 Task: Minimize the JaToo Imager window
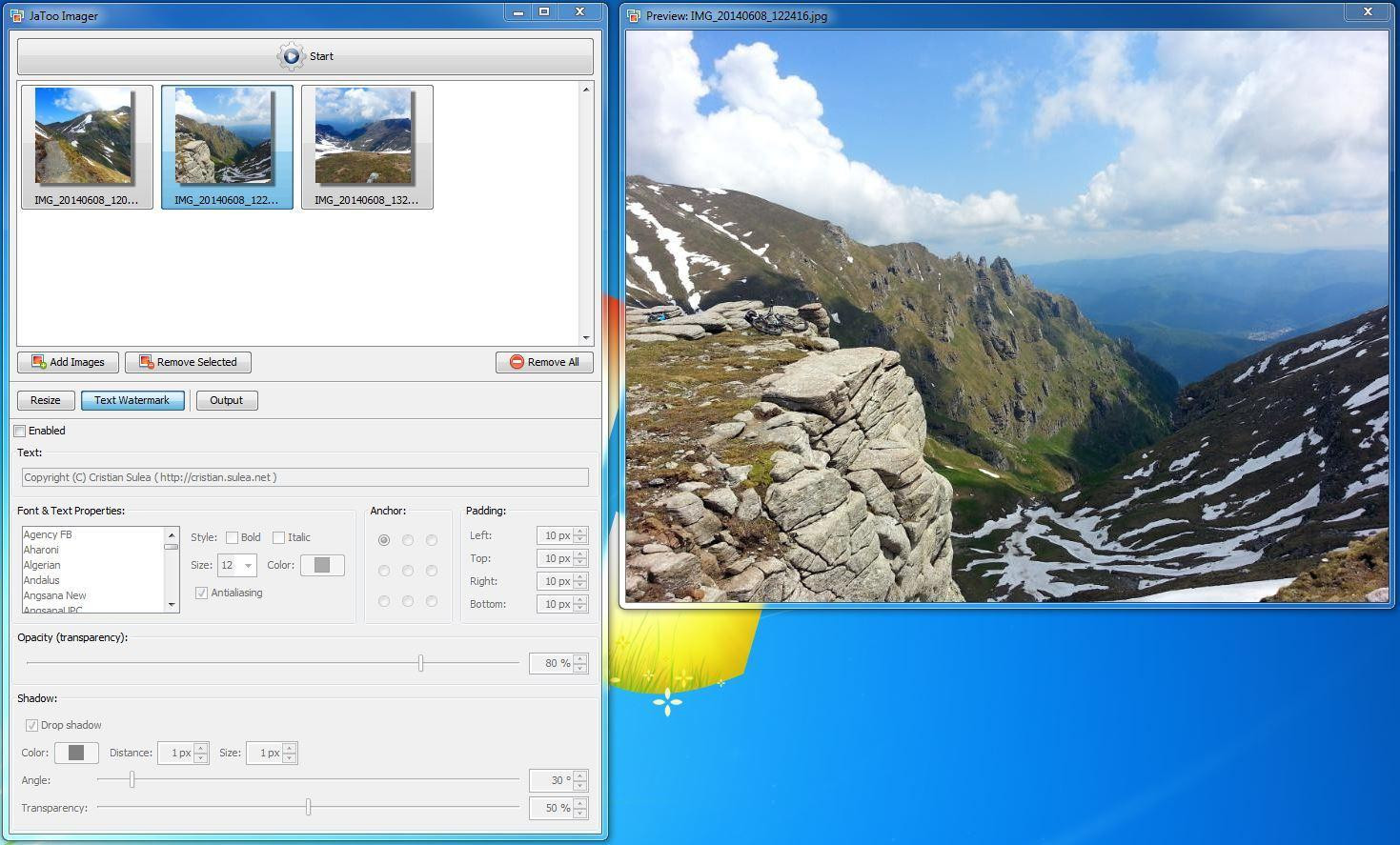pyautogui.click(x=518, y=12)
